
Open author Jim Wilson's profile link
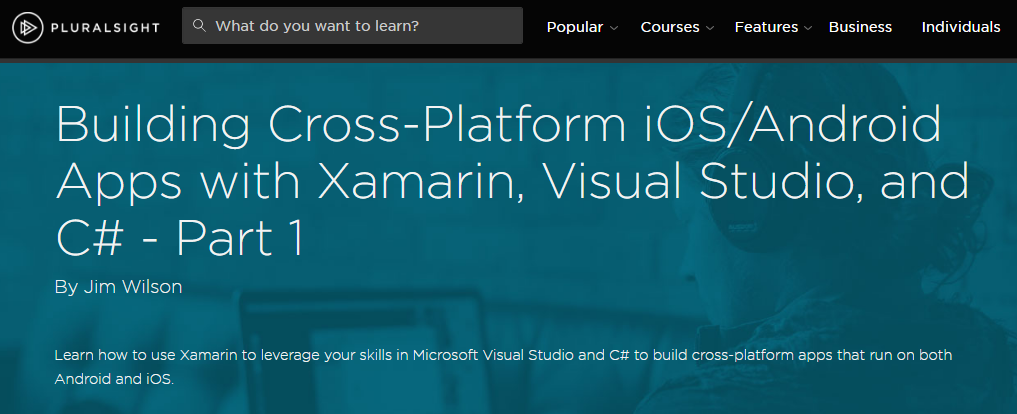coord(133,287)
